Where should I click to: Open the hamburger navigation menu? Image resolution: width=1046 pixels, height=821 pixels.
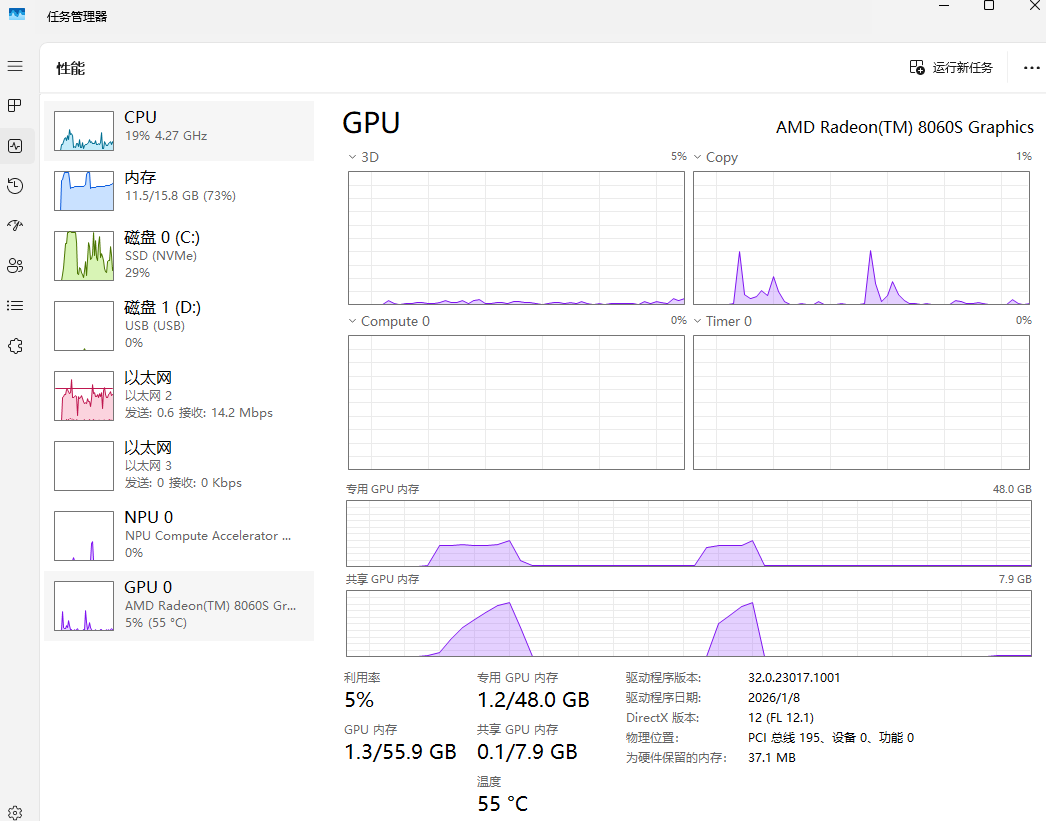pyautogui.click(x=15, y=66)
